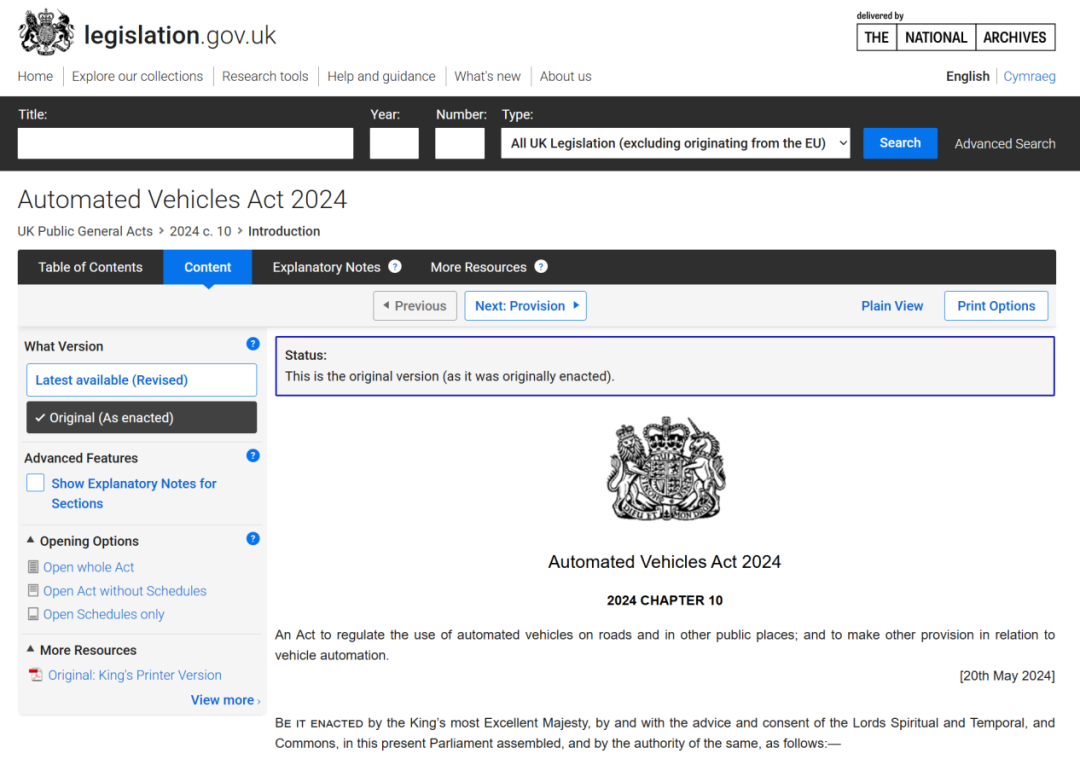Open Research tools menu item
Image resolution: width=1080 pixels, height=771 pixels.
(x=265, y=76)
